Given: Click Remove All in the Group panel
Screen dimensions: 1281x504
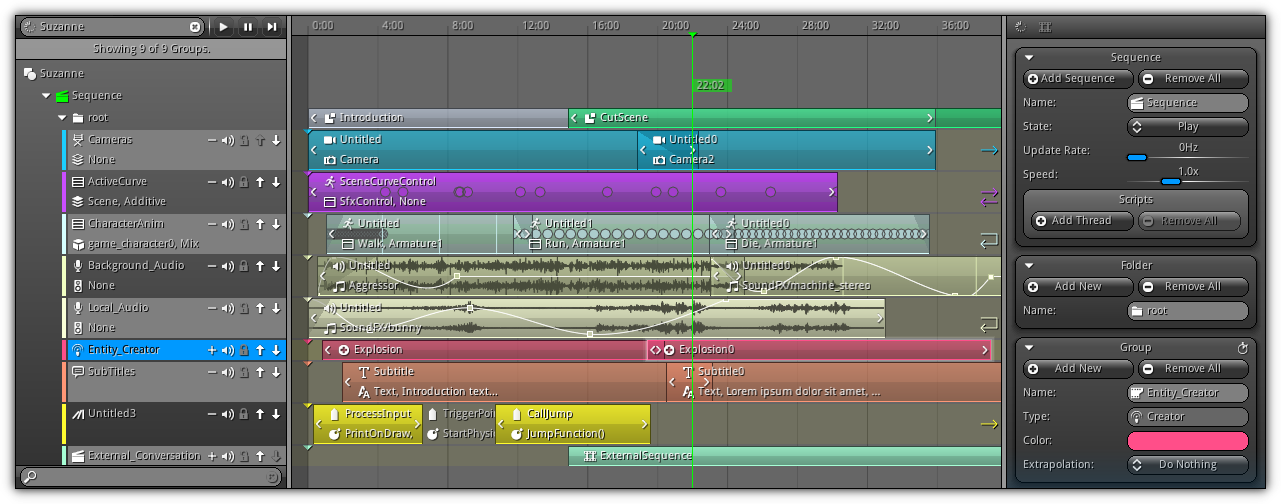Looking at the screenshot, I should tap(1193, 369).
